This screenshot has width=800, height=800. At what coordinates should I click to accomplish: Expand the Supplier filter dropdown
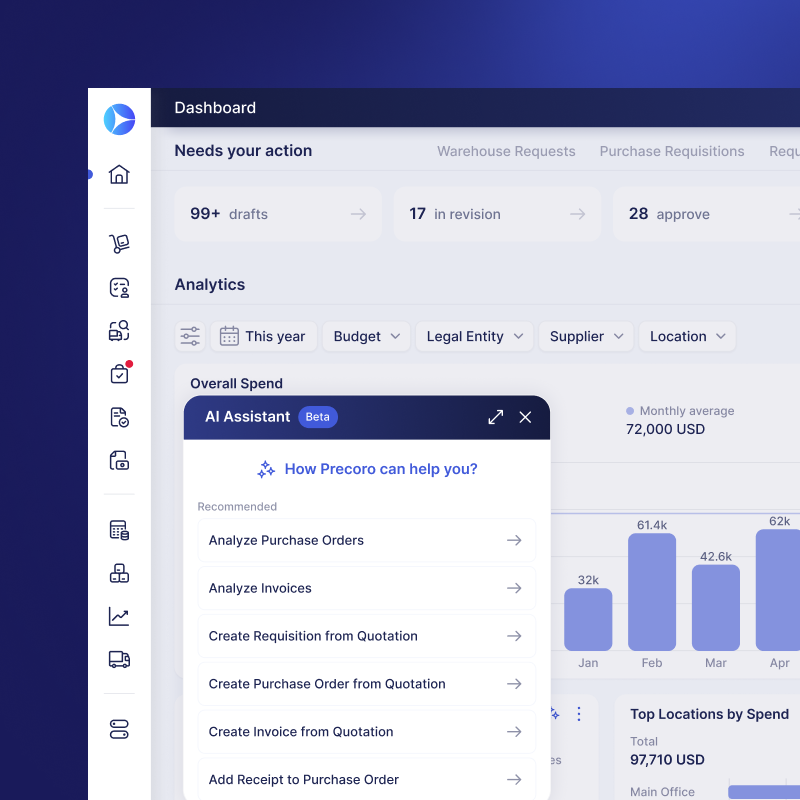[x=586, y=336]
